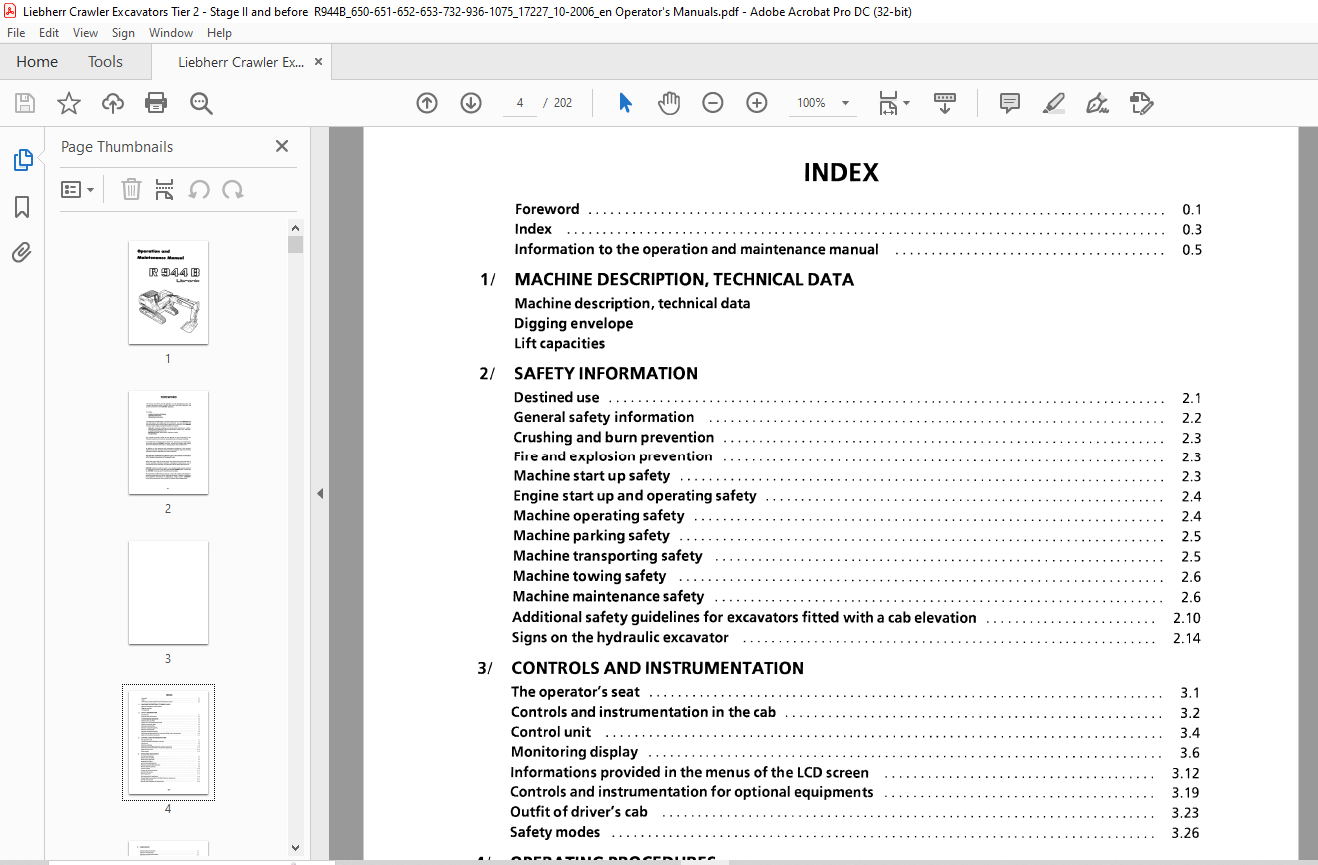Click the upload to cloud icon

(113, 103)
